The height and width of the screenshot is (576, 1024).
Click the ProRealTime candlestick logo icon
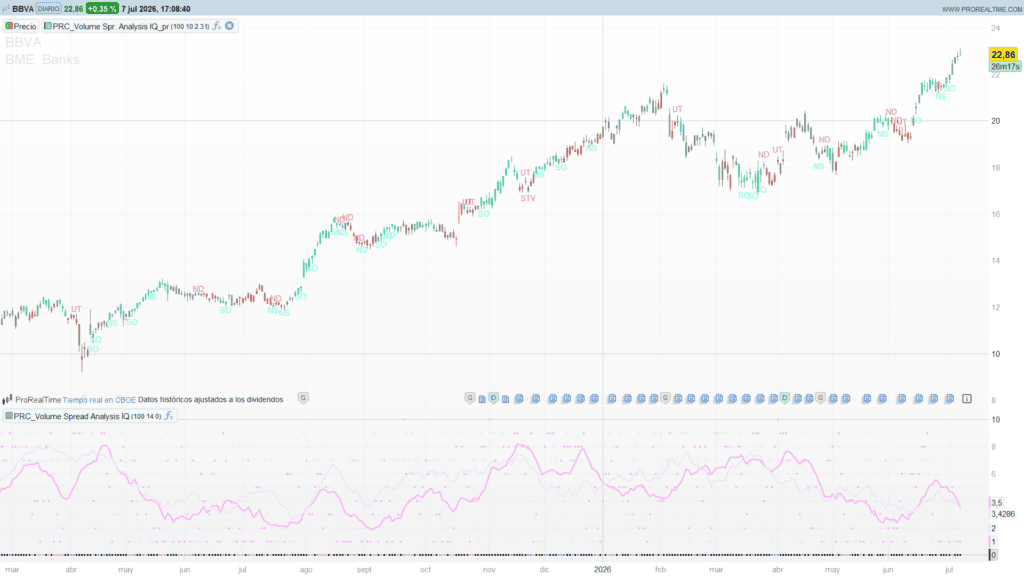click(7, 400)
